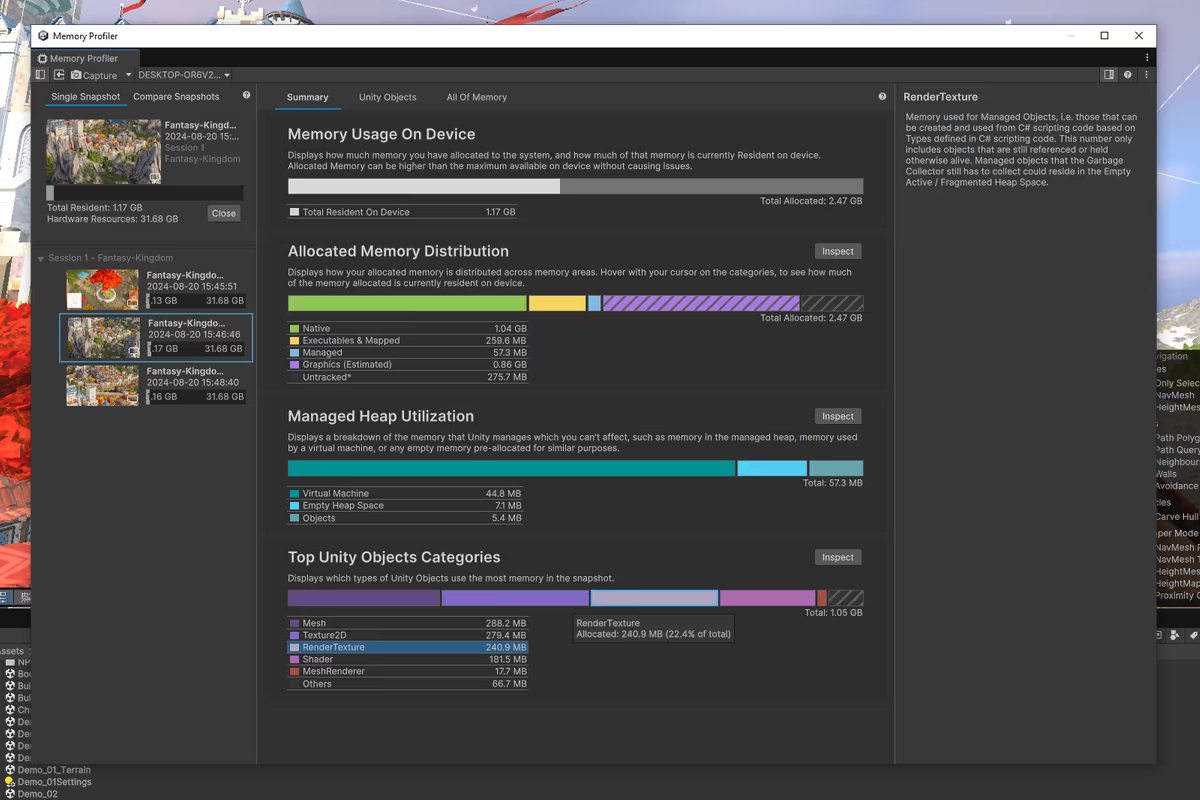Select snapshot captured at 15:48:40
Screen dimensions: 1200x800
(x=155, y=385)
